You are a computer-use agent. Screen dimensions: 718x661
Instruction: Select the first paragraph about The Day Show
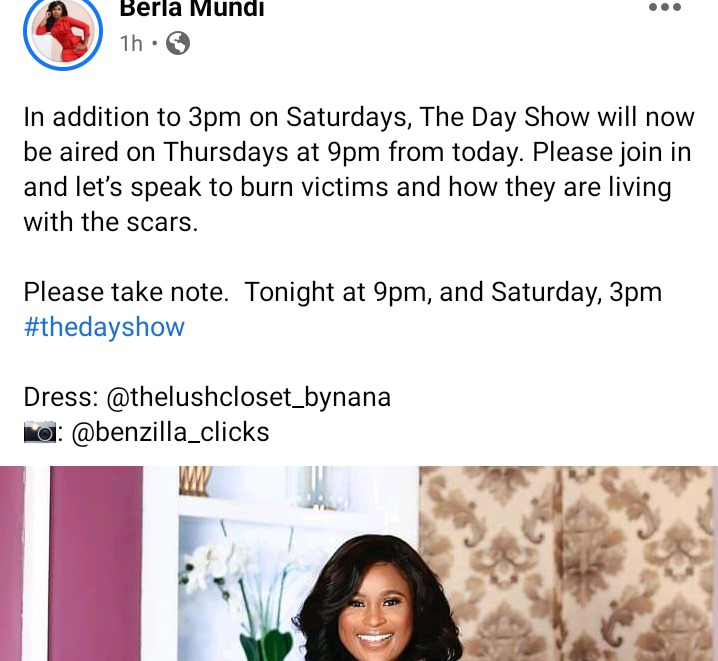(359, 169)
